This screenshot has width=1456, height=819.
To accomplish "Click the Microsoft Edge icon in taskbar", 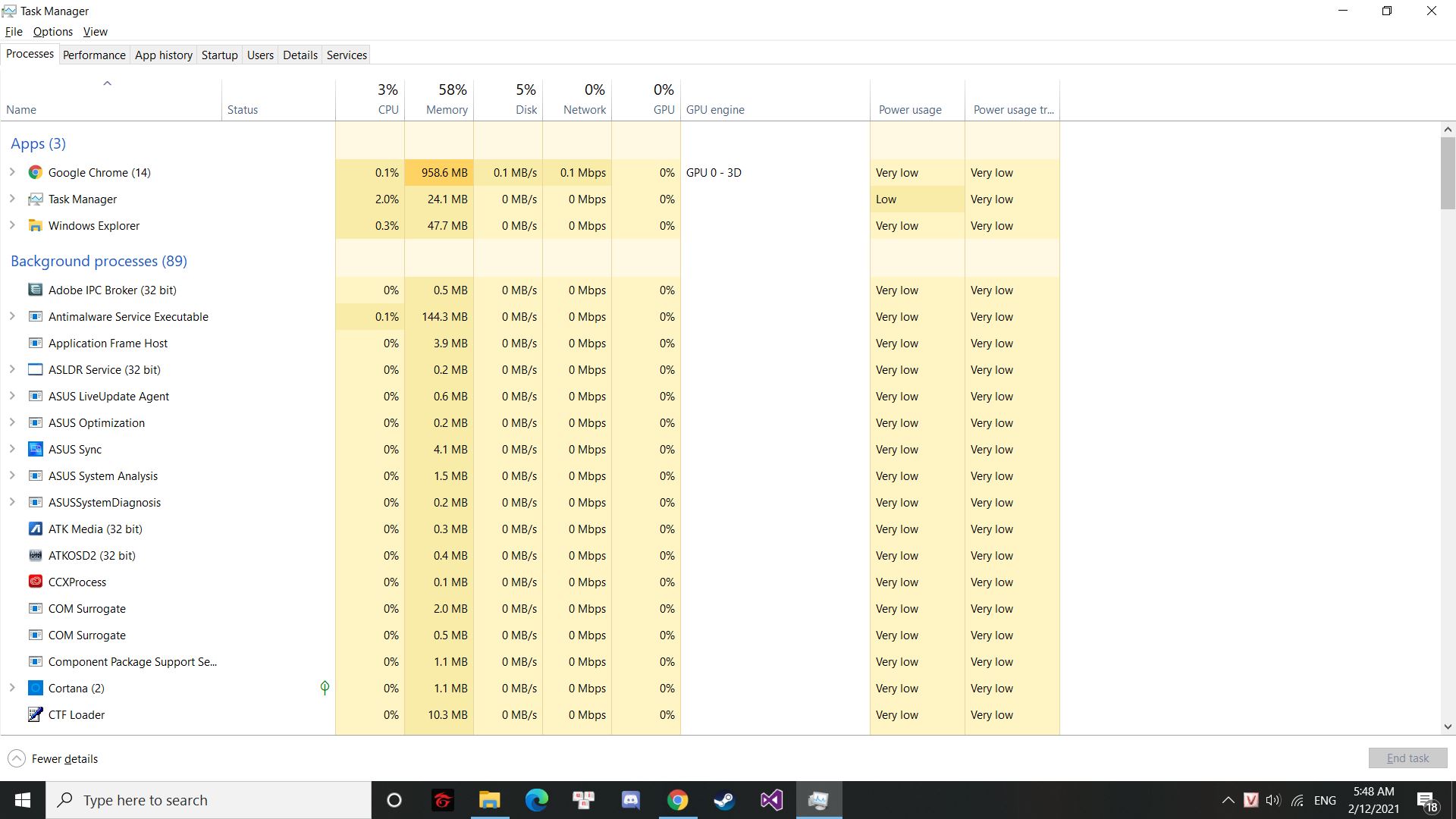I will click(x=536, y=800).
